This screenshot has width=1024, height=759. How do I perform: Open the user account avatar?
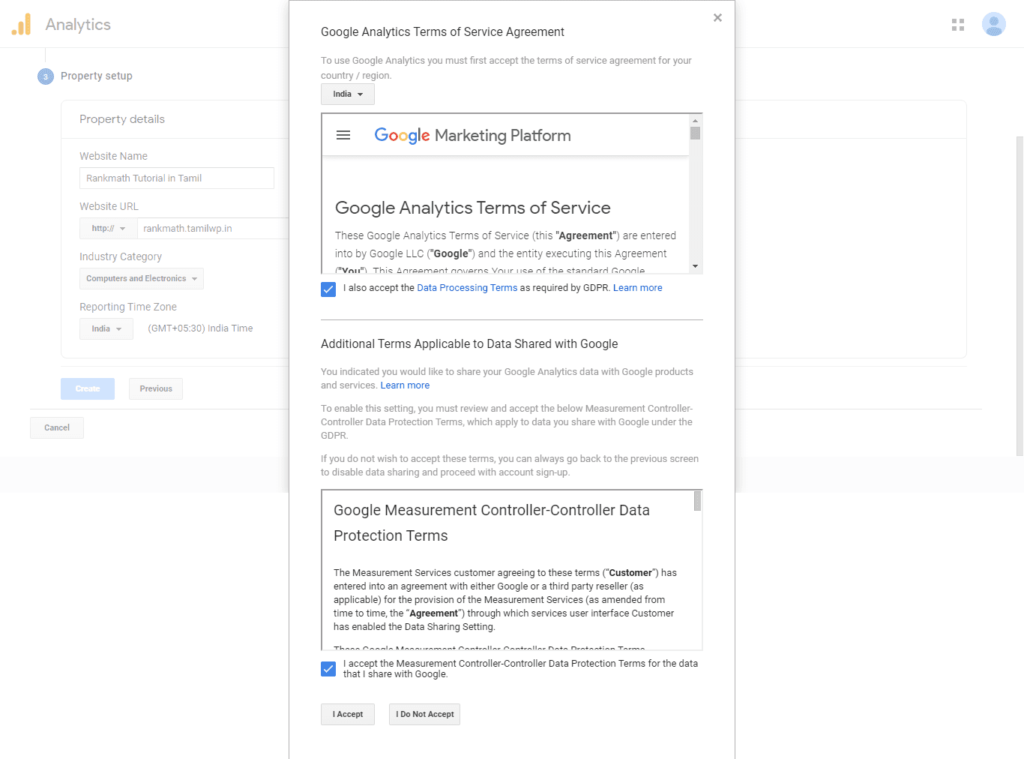point(993,25)
